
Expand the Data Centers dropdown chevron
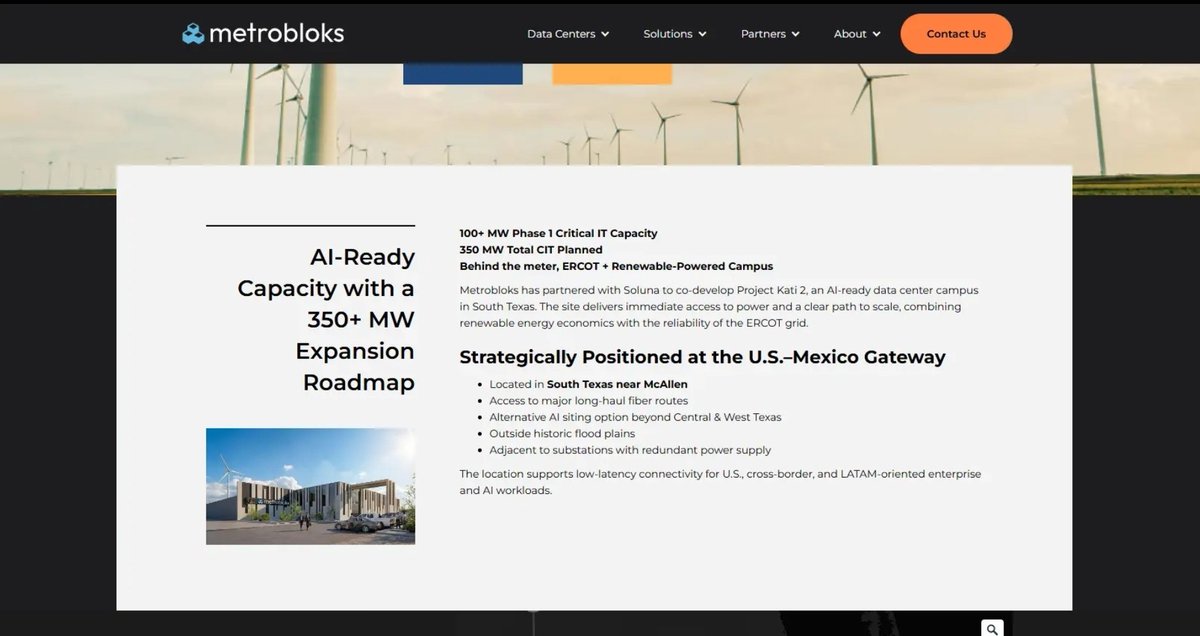tap(604, 34)
